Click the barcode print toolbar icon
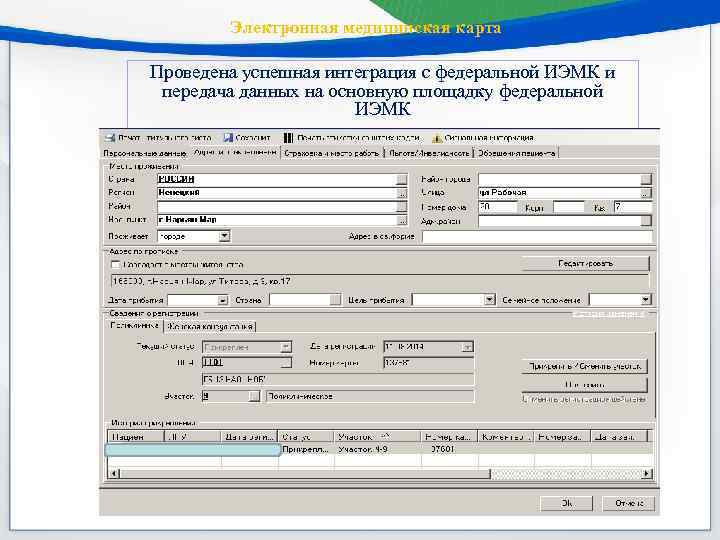720x540 pixels. pyautogui.click(x=288, y=138)
